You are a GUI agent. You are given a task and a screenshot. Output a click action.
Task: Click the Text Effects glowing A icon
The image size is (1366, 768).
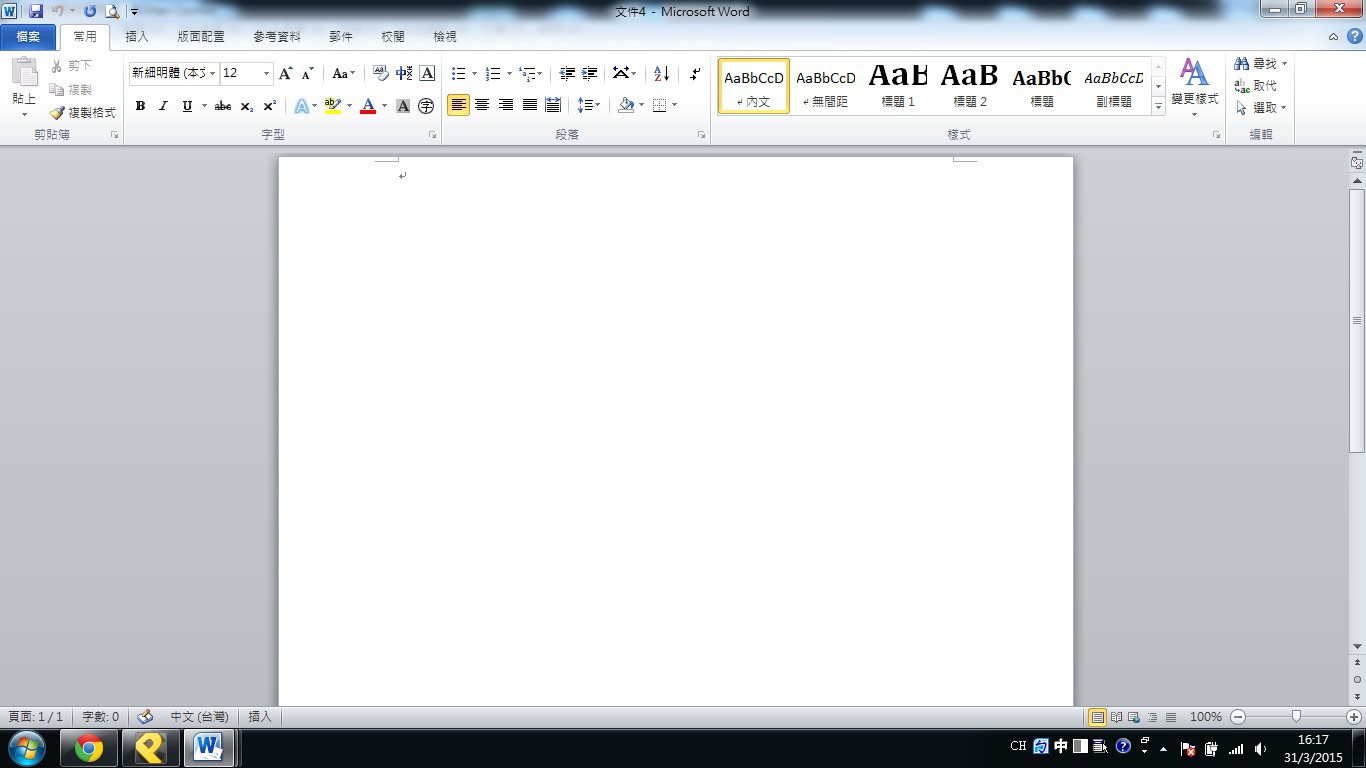pos(301,105)
